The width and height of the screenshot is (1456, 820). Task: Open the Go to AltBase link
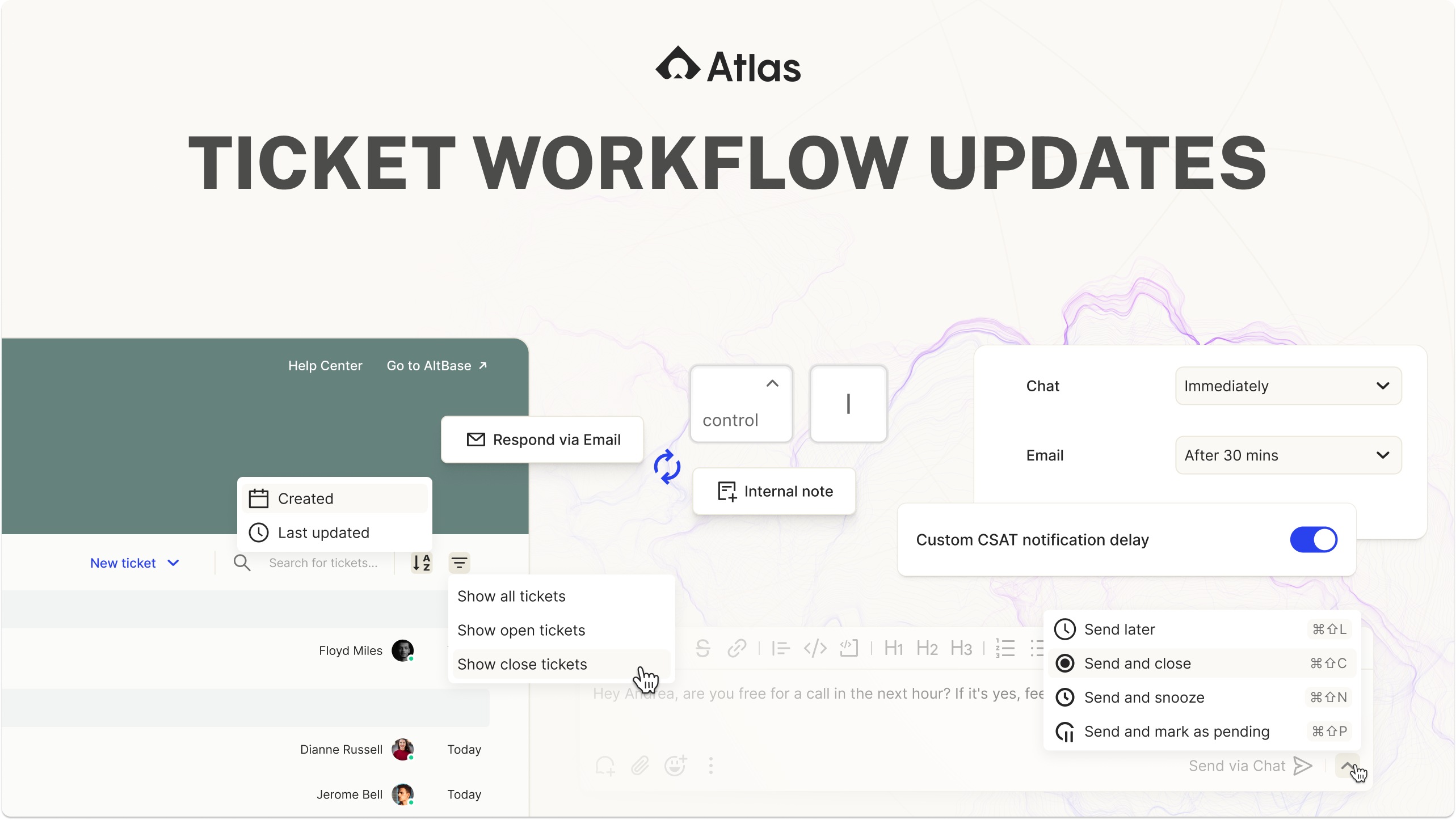click(436, 366)
